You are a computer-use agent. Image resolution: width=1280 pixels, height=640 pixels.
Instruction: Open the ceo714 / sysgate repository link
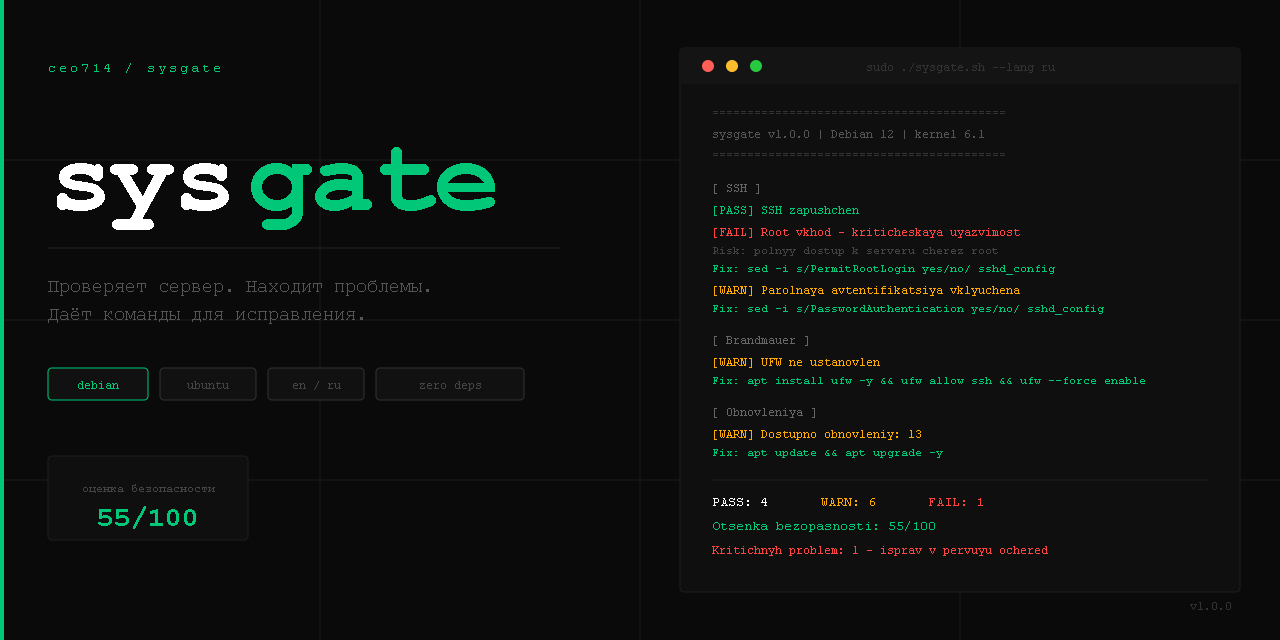(134, 68)
